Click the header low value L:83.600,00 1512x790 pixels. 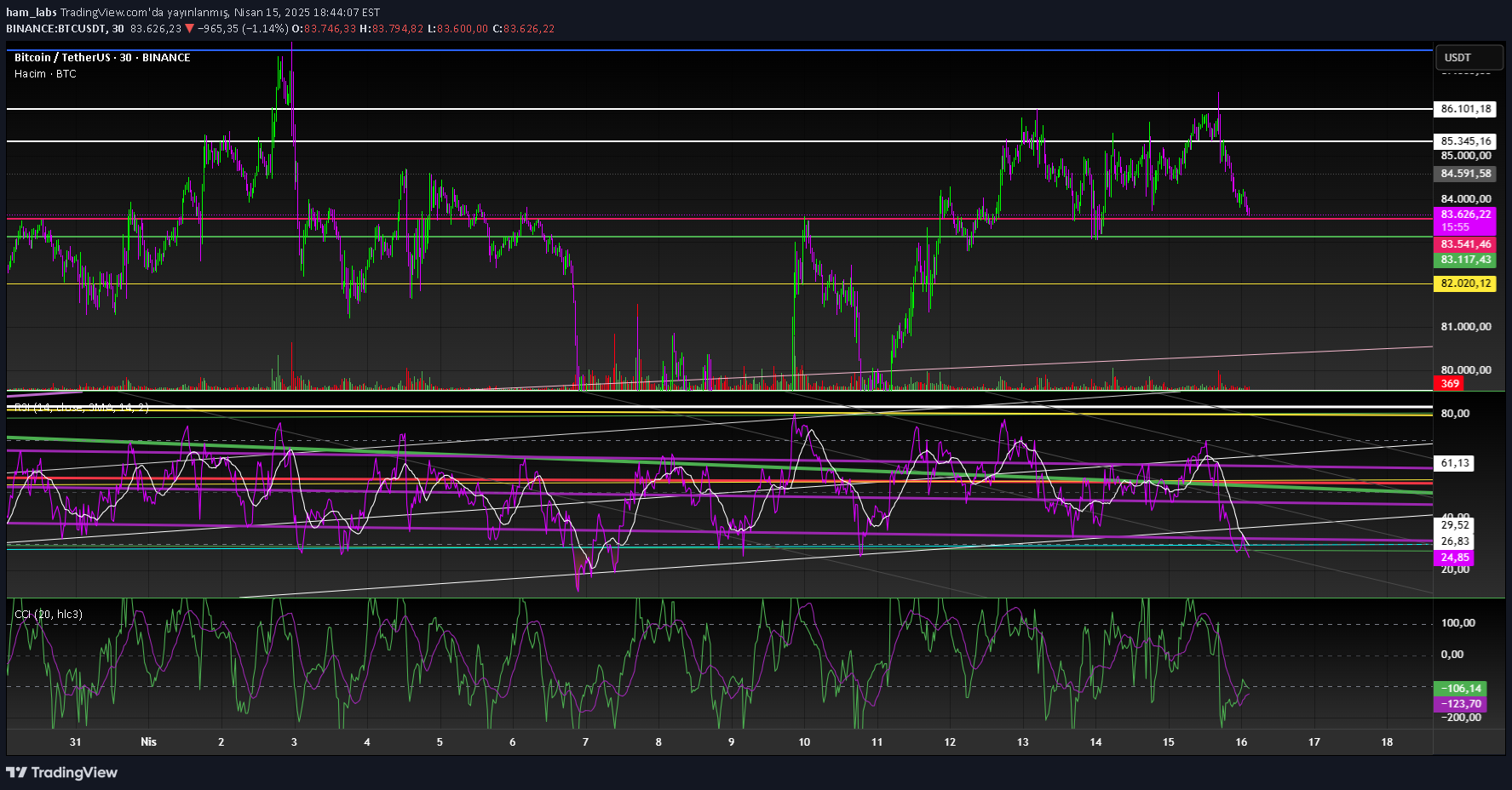point(458,29)
